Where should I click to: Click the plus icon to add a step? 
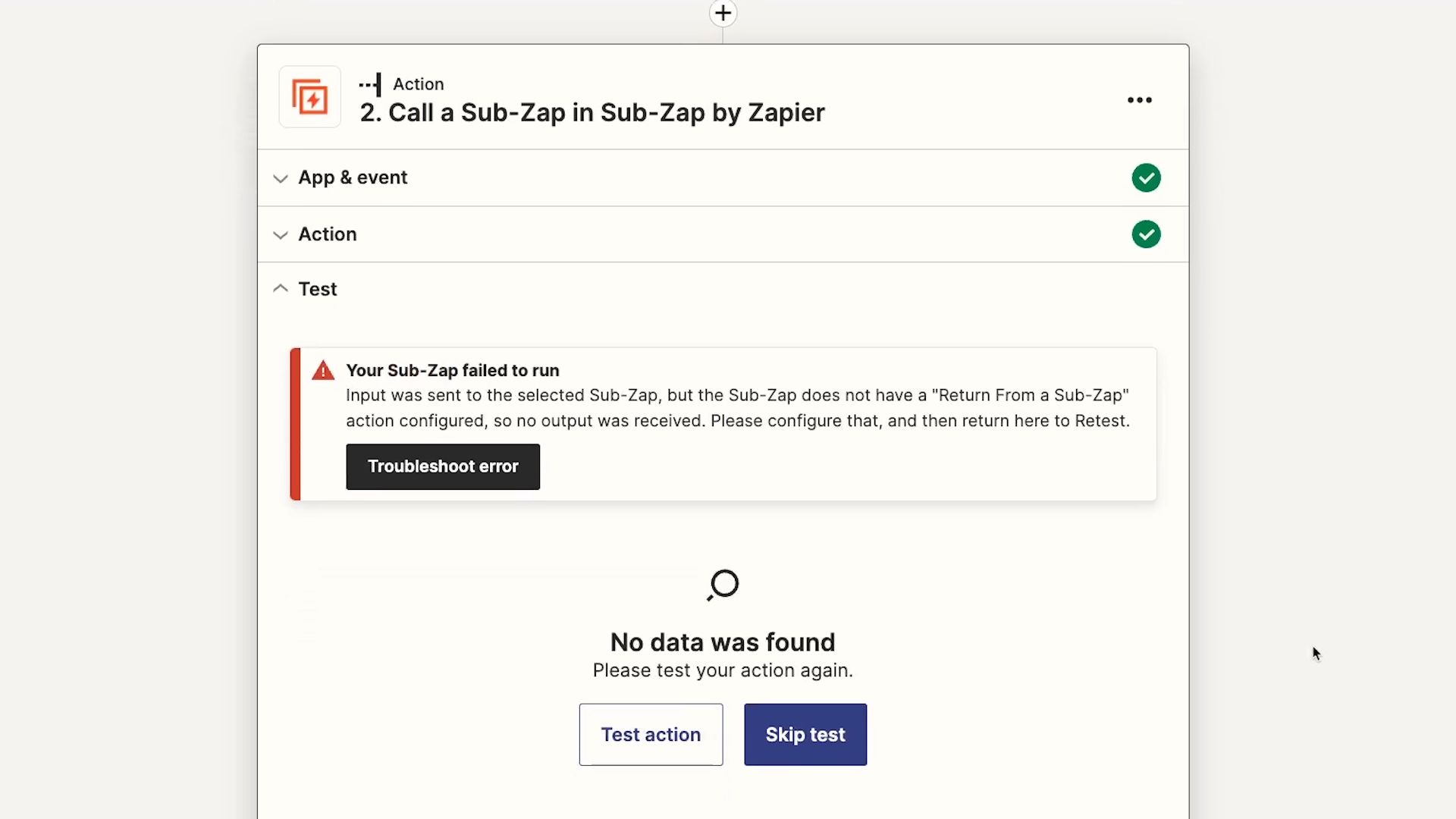pos(723,13)
